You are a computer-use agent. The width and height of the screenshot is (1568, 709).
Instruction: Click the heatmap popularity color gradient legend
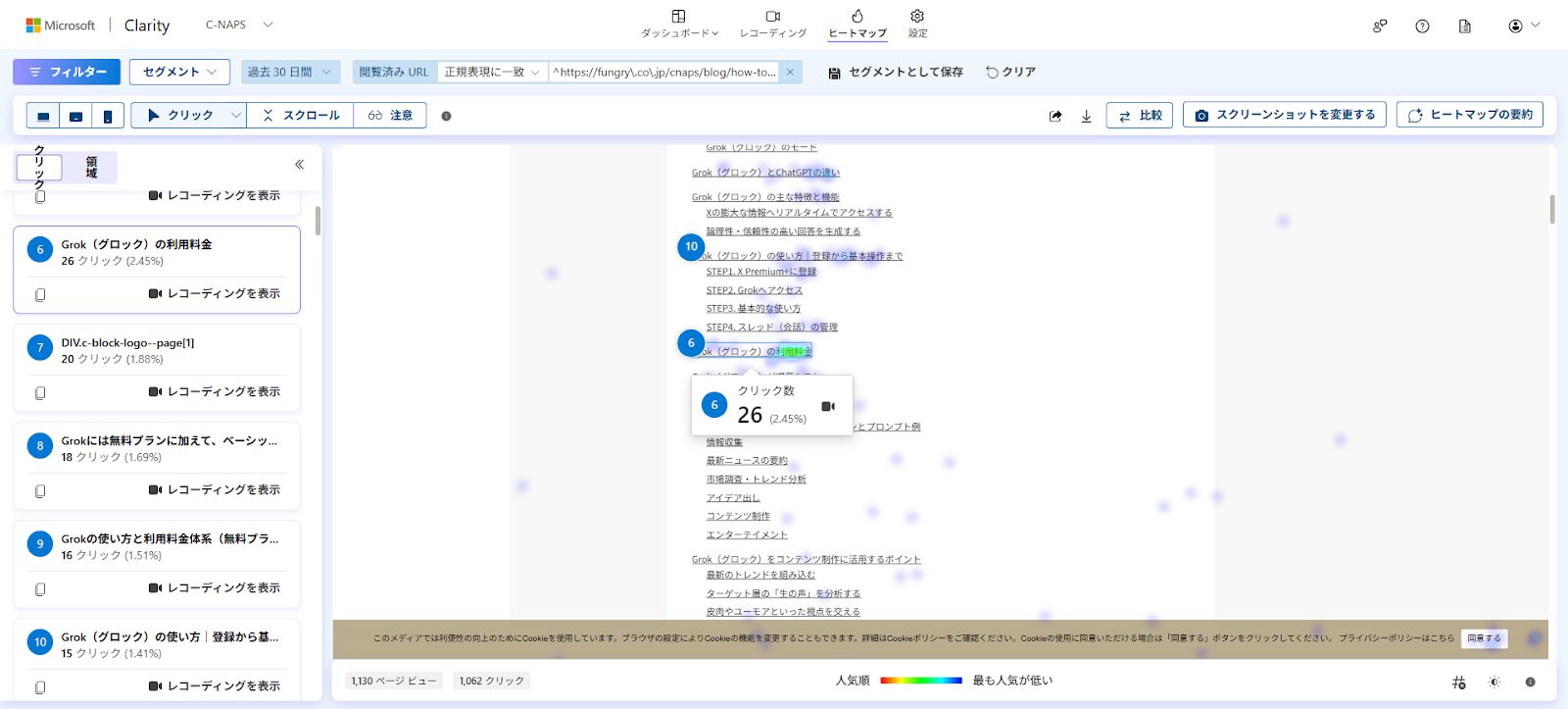coord(920,681)
